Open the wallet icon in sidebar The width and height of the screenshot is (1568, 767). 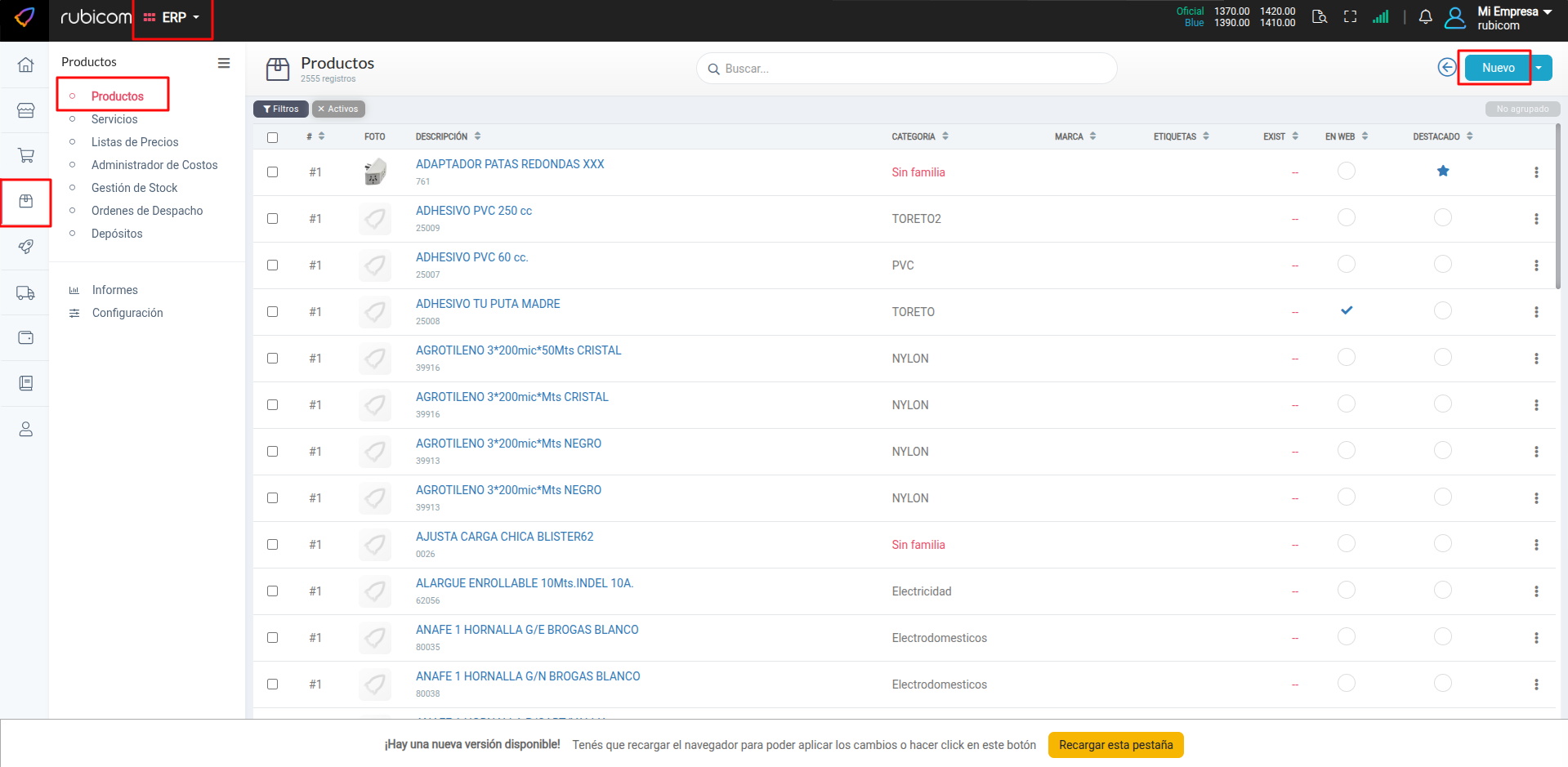click(25, 337)
